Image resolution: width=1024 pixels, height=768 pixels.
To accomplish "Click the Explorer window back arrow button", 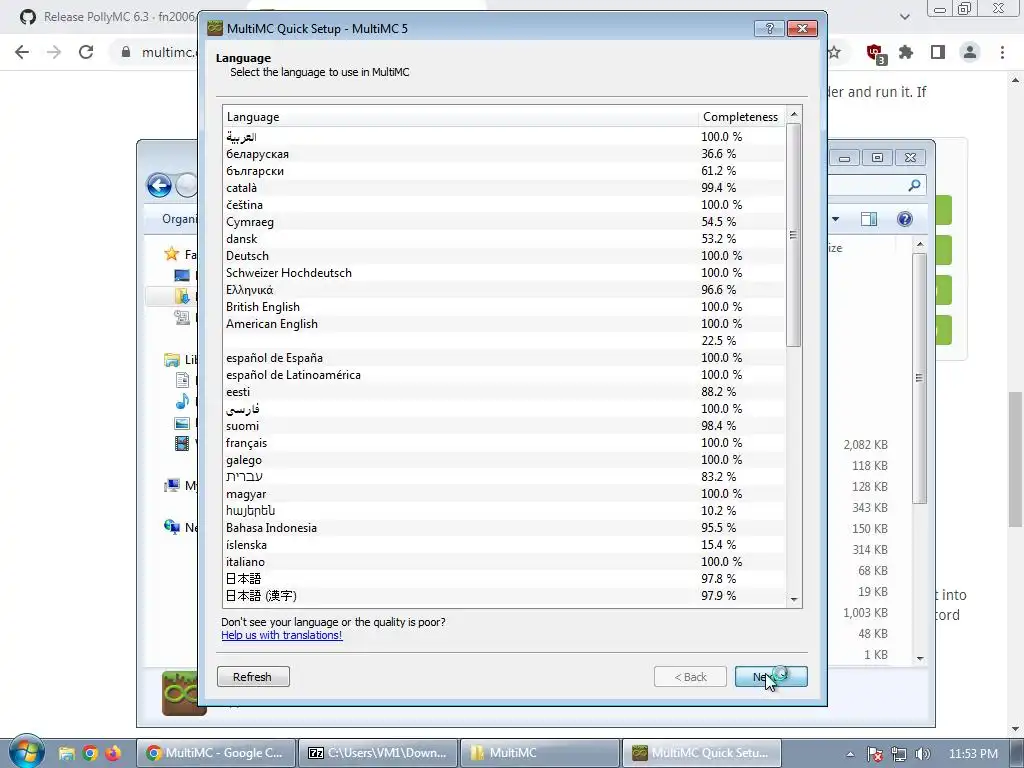I will 159,185.
